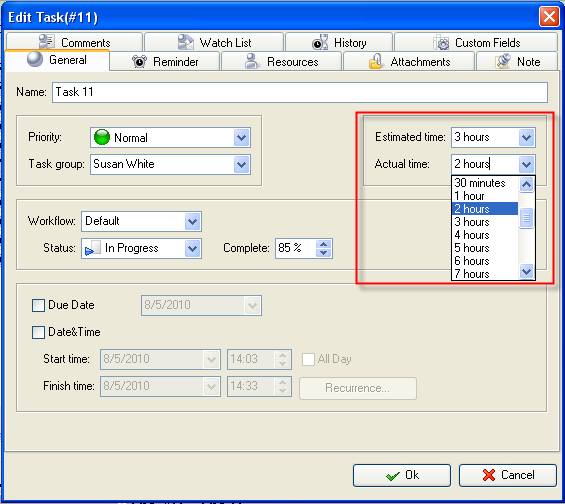The image size is (565, 504).
Task: Click the list's scroll down arrow
Action: [x=526, y=271]
